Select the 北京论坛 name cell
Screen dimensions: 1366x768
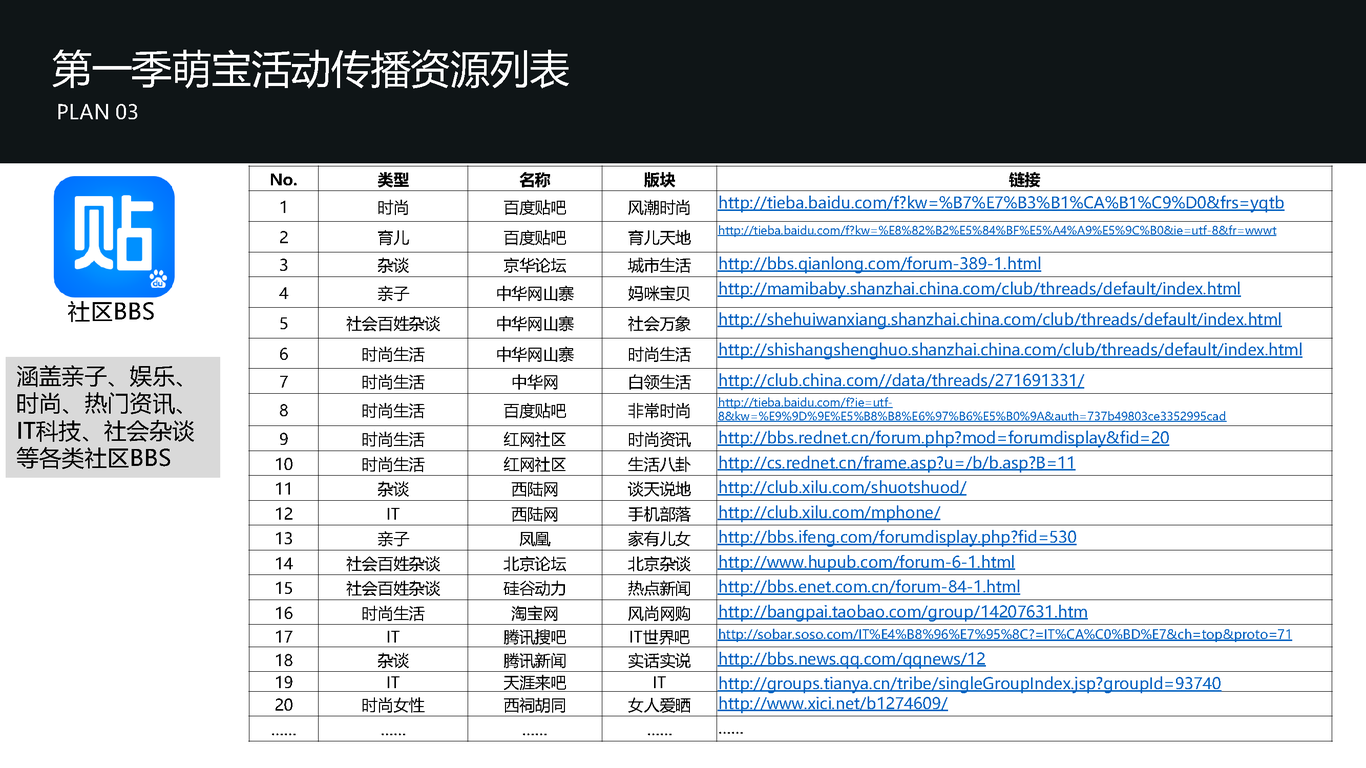coord(535,564)
